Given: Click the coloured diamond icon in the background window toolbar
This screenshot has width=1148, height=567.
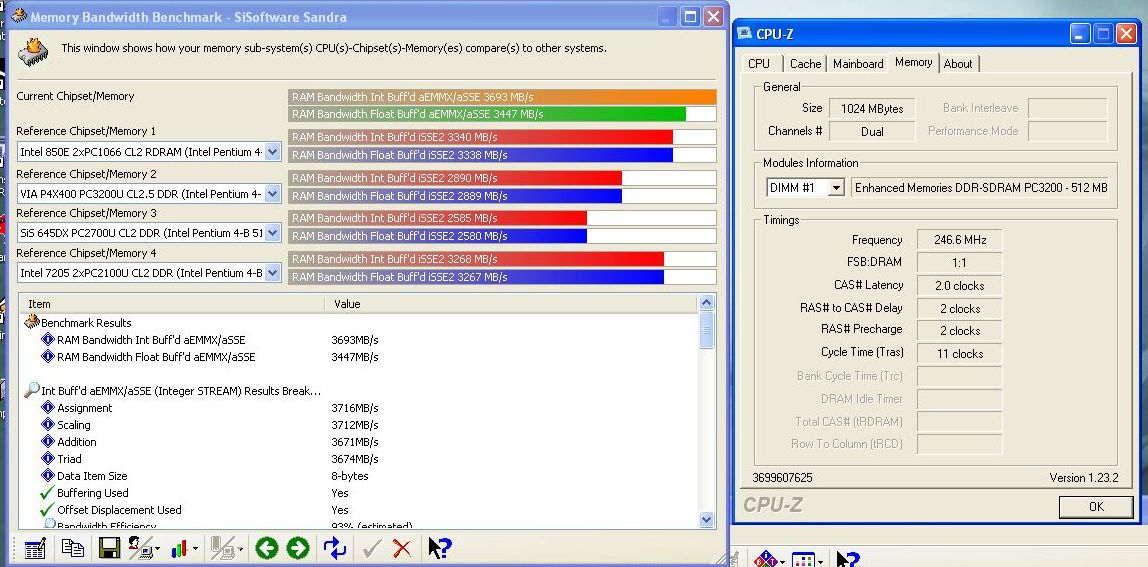Looking at the screenshot, I should pos(768,560).
